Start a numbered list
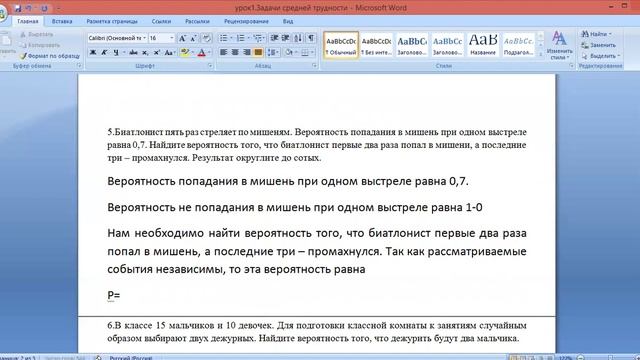Image resolution: width=640 pixels, height=360 pixels. (240, 38)
